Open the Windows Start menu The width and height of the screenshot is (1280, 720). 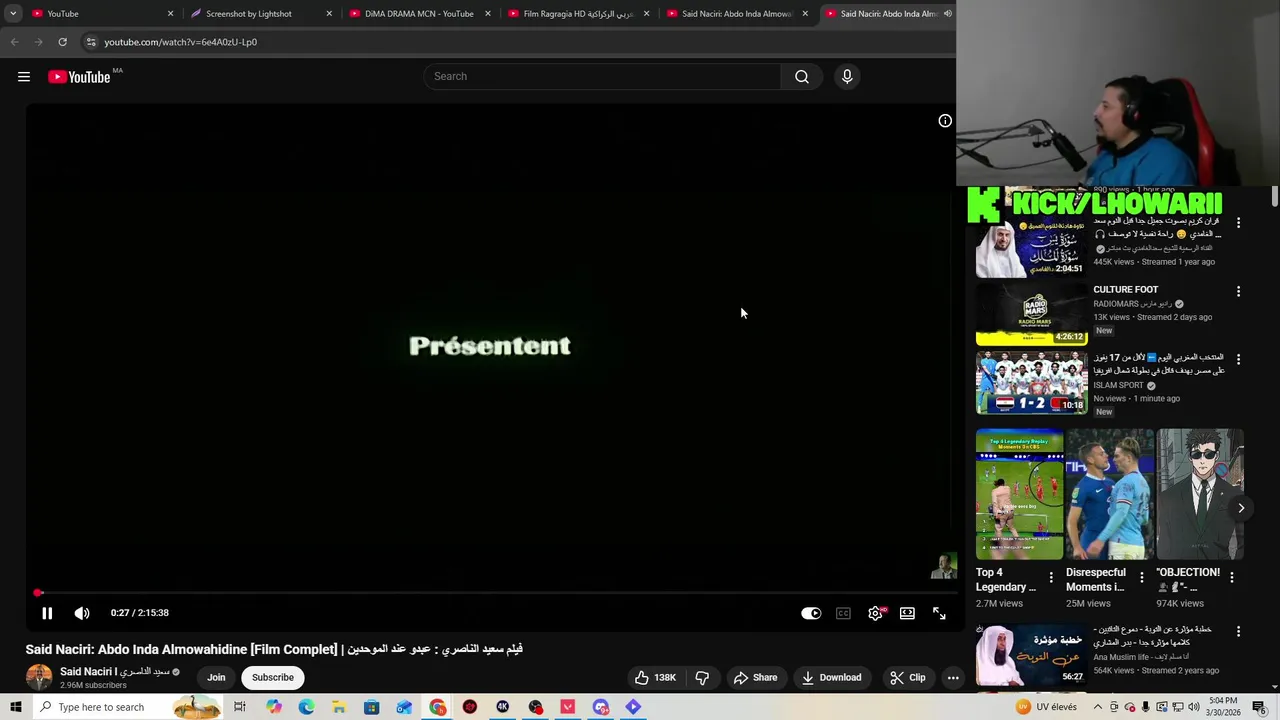click(17, 707)
